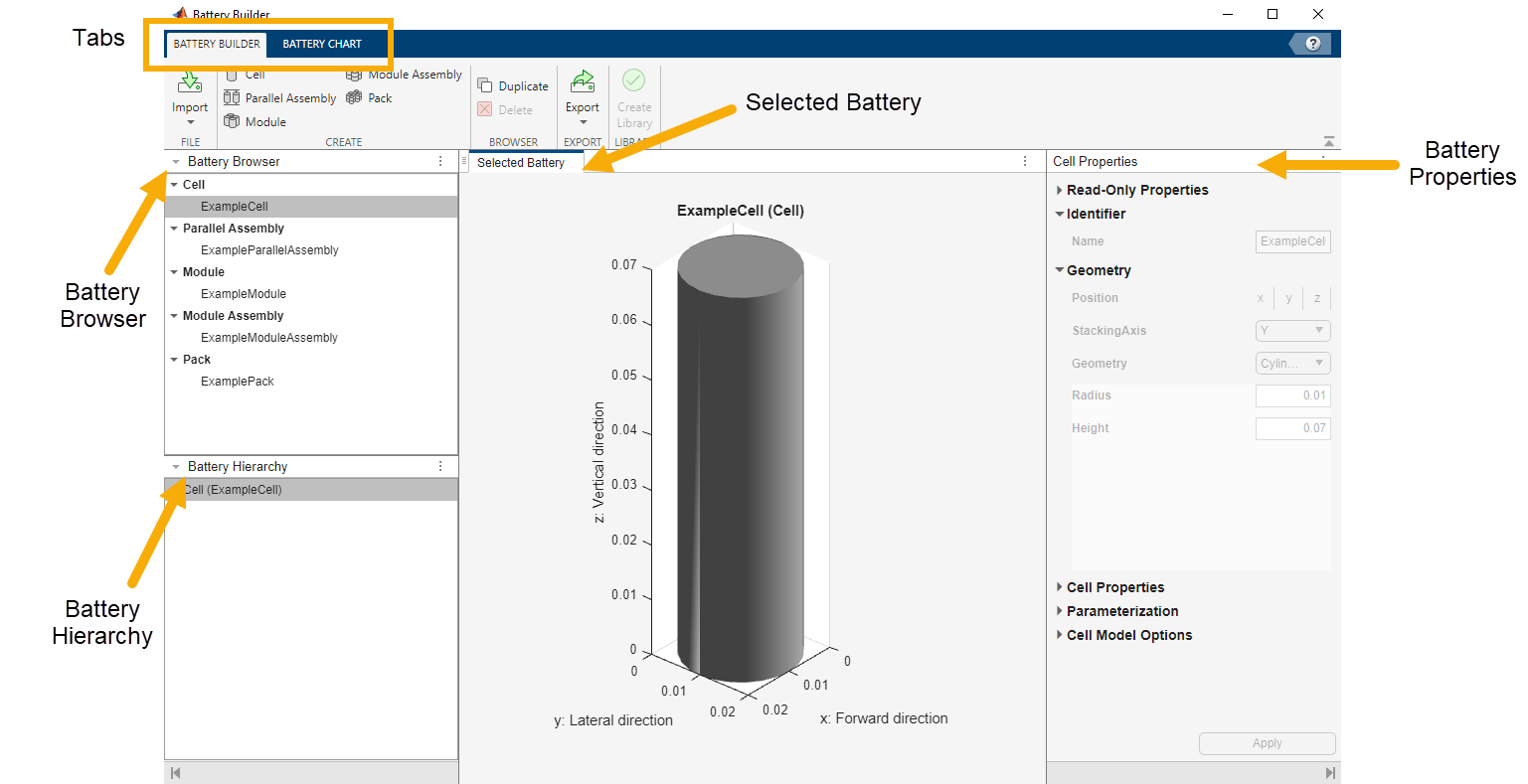Screen dimensions: 1528x784
Task: Open the StackingAxis dropdown
Action: pos(1292,331)
